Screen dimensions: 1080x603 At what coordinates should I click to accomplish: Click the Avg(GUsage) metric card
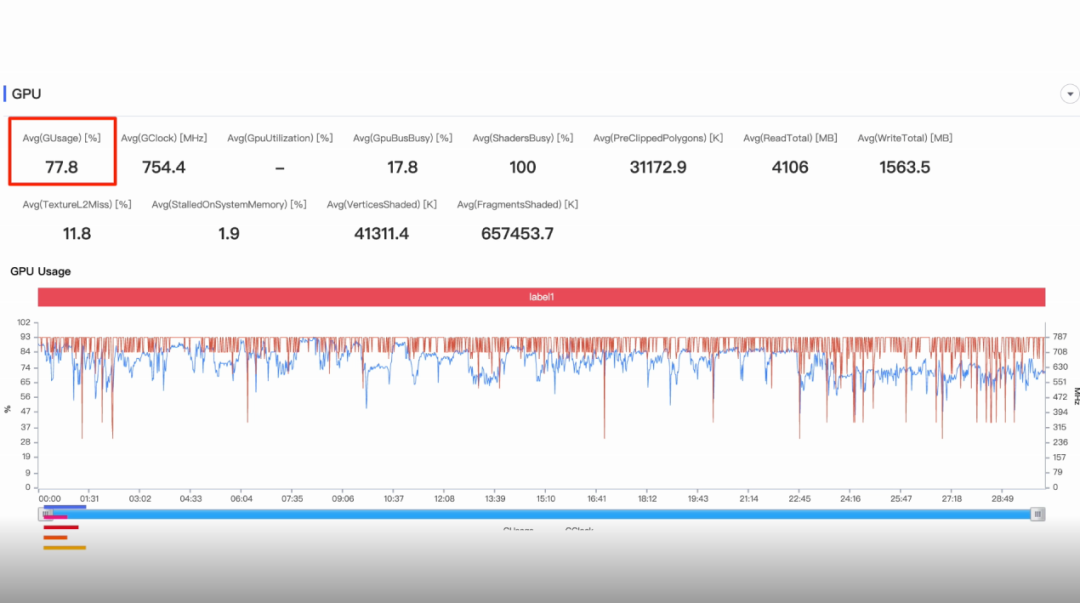62,152
